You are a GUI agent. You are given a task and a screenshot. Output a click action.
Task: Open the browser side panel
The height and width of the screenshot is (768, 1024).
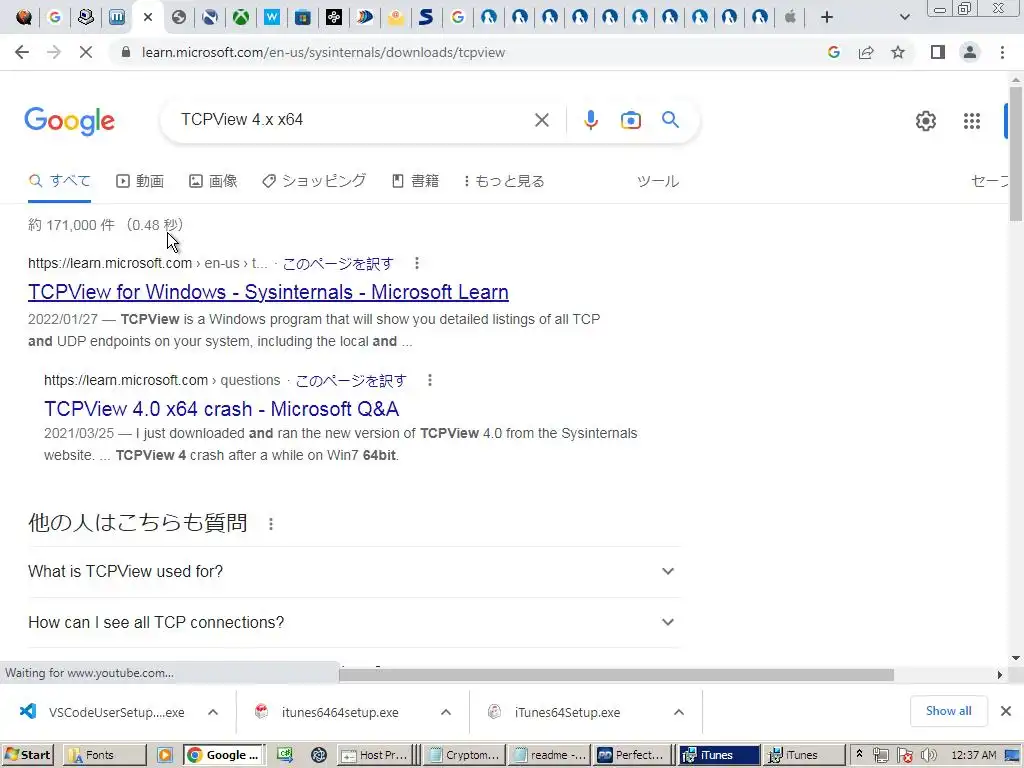tap(938, 52)
